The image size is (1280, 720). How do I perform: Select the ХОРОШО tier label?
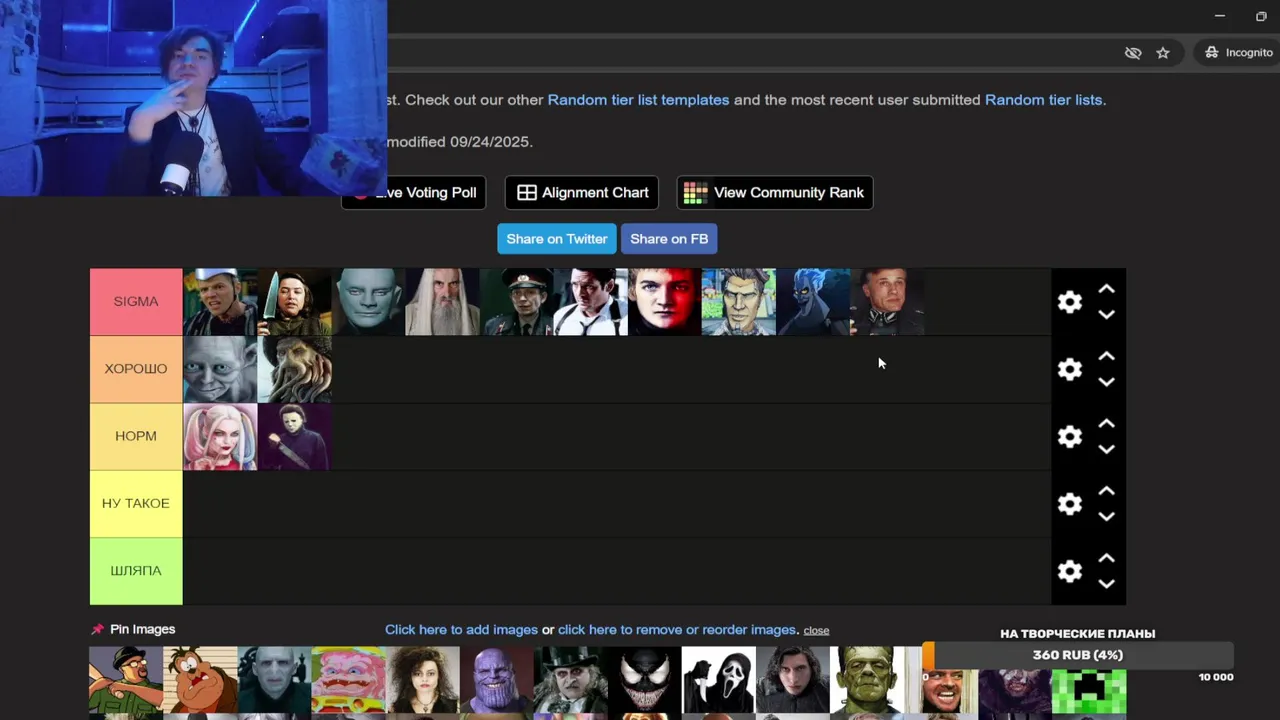click(136, 369)
